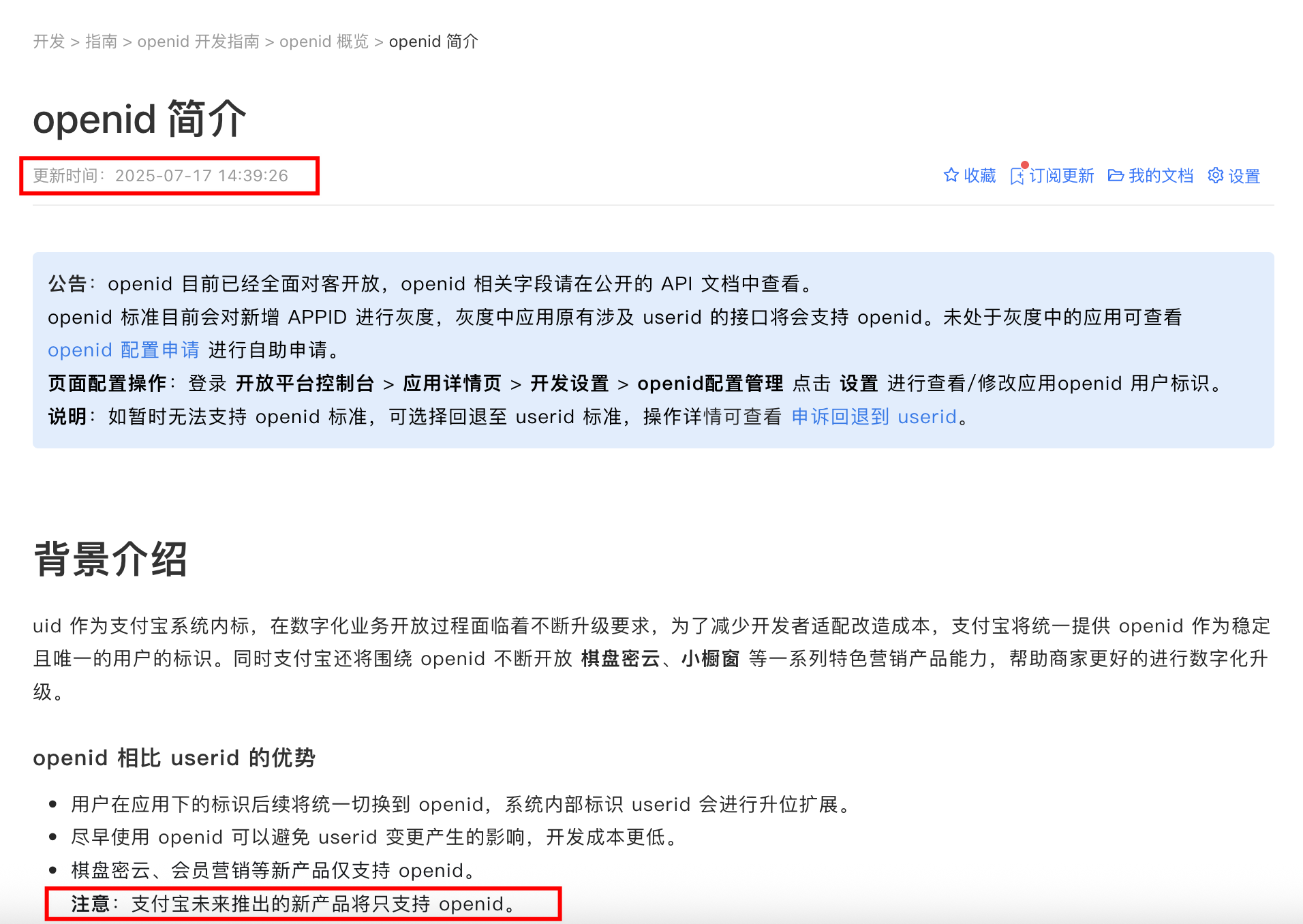Click the current openid 简介 breadcrumb item
This screenshot has height=924, width=1303.
point(433,42)
